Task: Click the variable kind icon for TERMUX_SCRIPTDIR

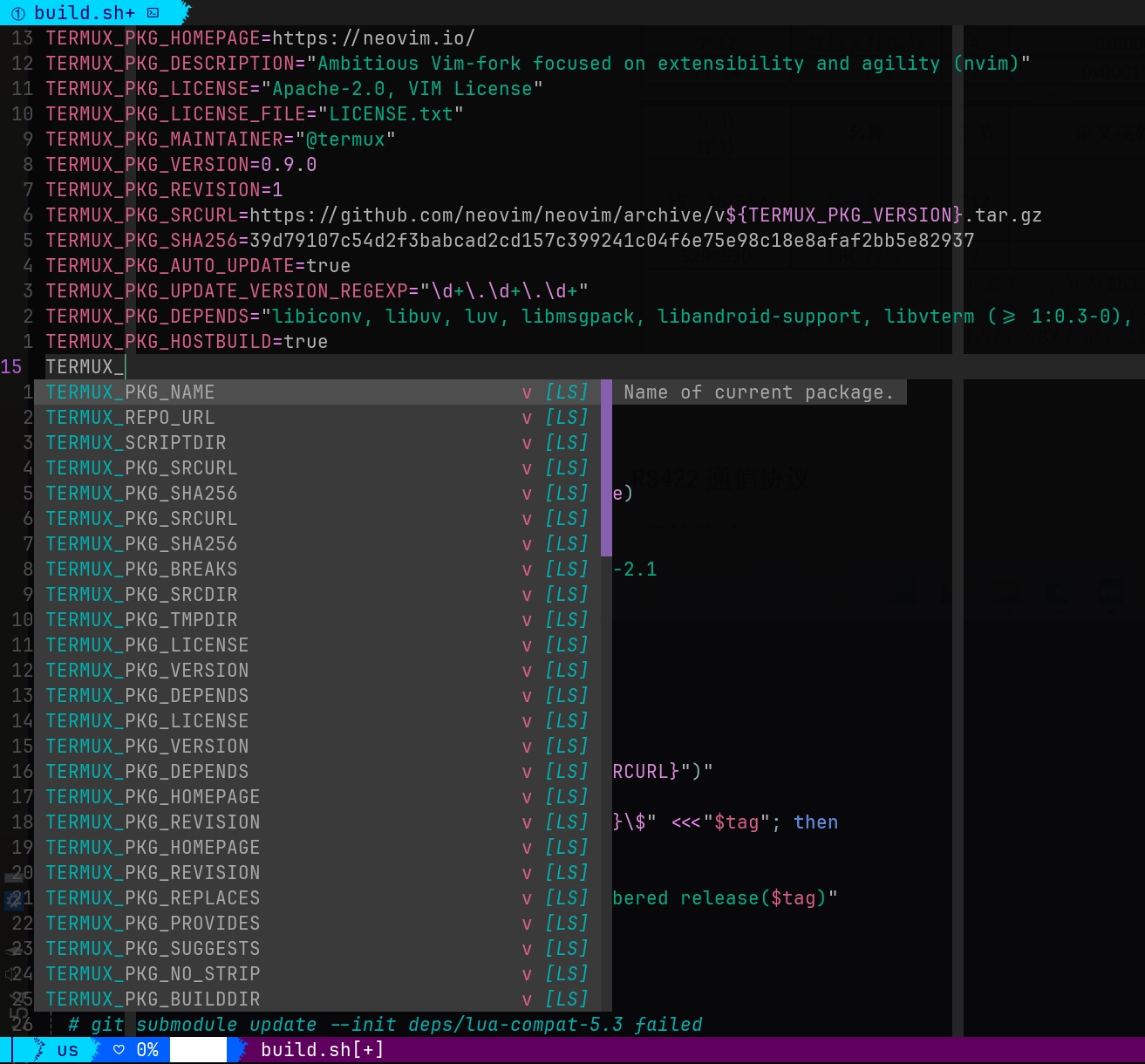Action: [527, 443]
